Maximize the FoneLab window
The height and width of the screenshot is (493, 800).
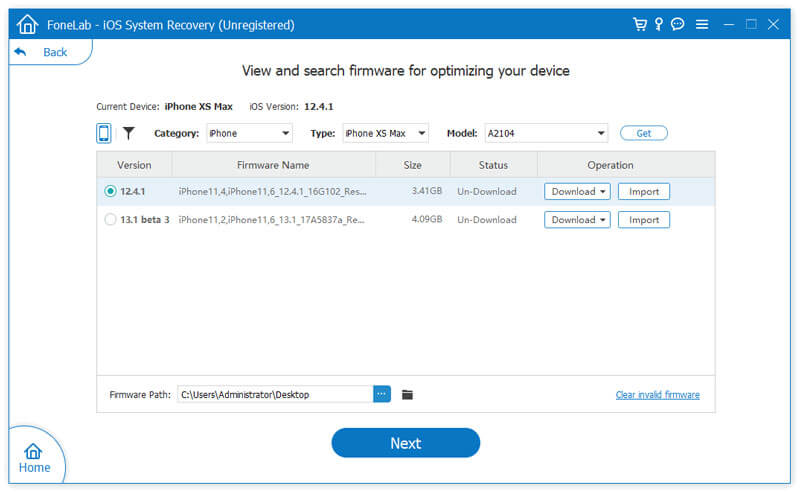click(751, 24)
